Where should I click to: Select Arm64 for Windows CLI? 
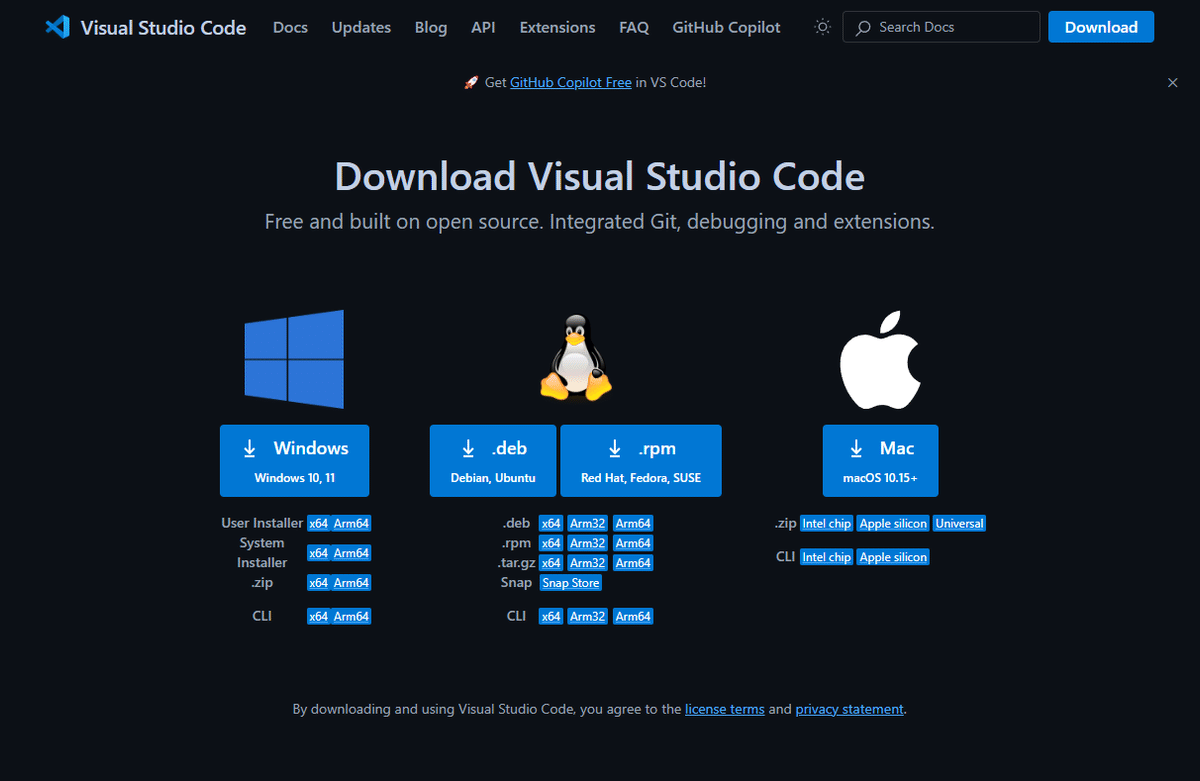click(x=352, y=617)
